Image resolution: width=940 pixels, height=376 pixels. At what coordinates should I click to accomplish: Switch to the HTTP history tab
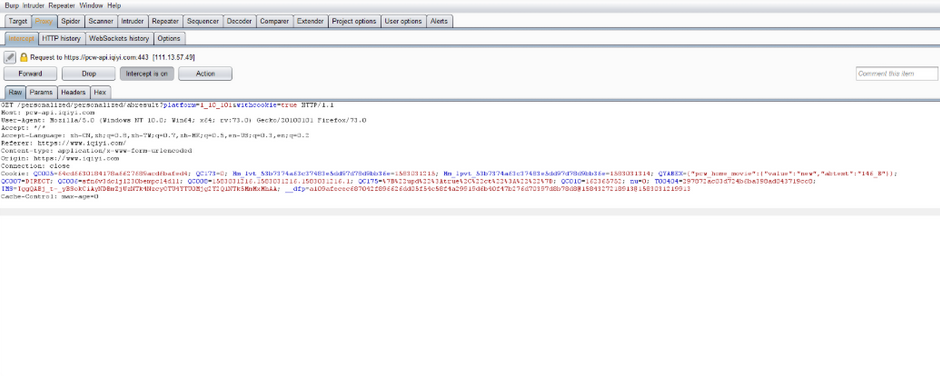tap(61, 38)
